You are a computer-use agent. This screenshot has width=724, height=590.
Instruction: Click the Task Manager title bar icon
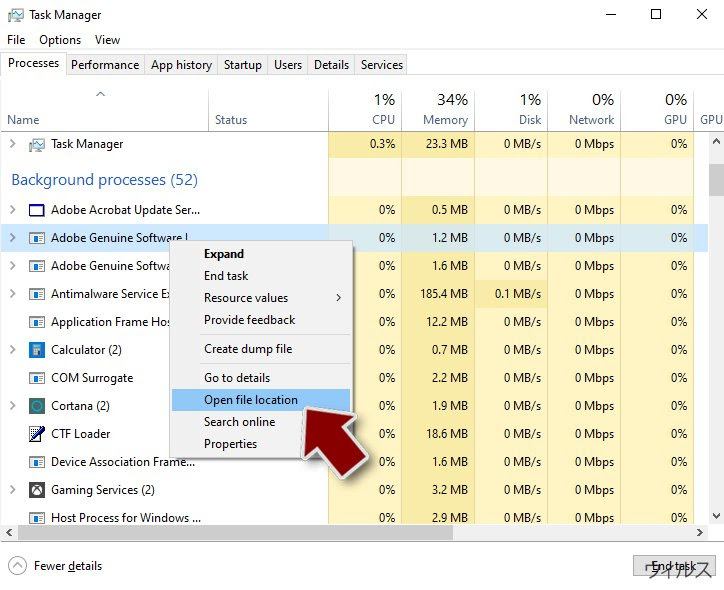pos(15,15)
